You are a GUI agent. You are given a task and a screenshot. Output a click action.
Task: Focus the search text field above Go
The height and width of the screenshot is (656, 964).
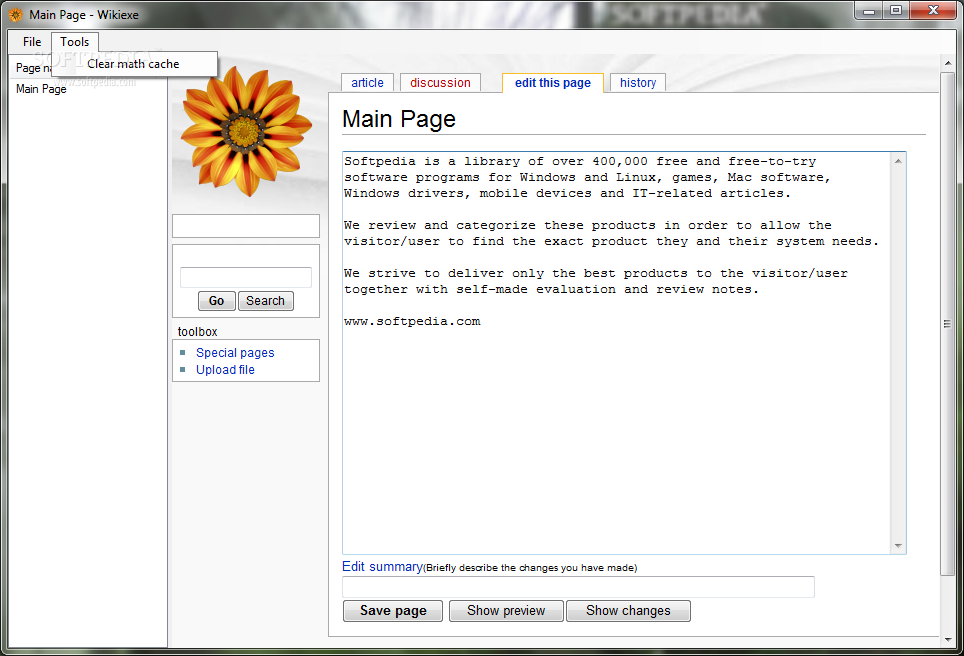coord(246,277)
